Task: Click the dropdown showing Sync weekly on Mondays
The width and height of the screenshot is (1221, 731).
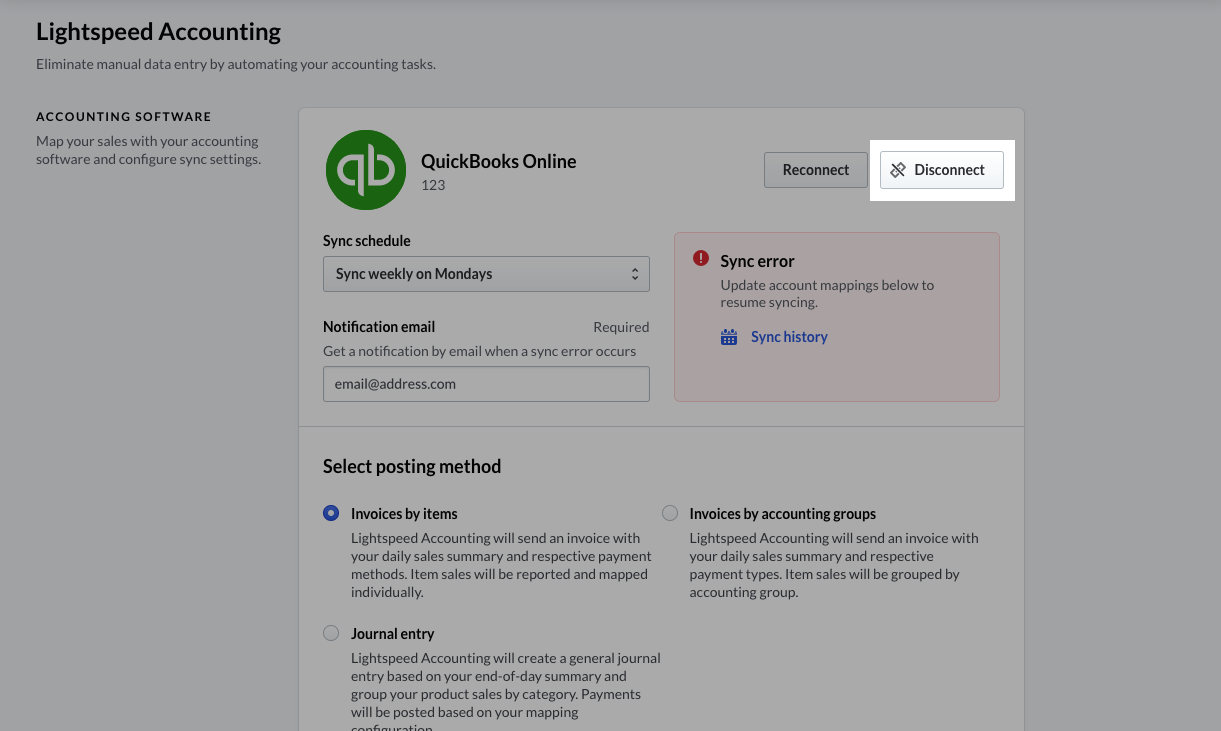Action: (x=486, y=273)
